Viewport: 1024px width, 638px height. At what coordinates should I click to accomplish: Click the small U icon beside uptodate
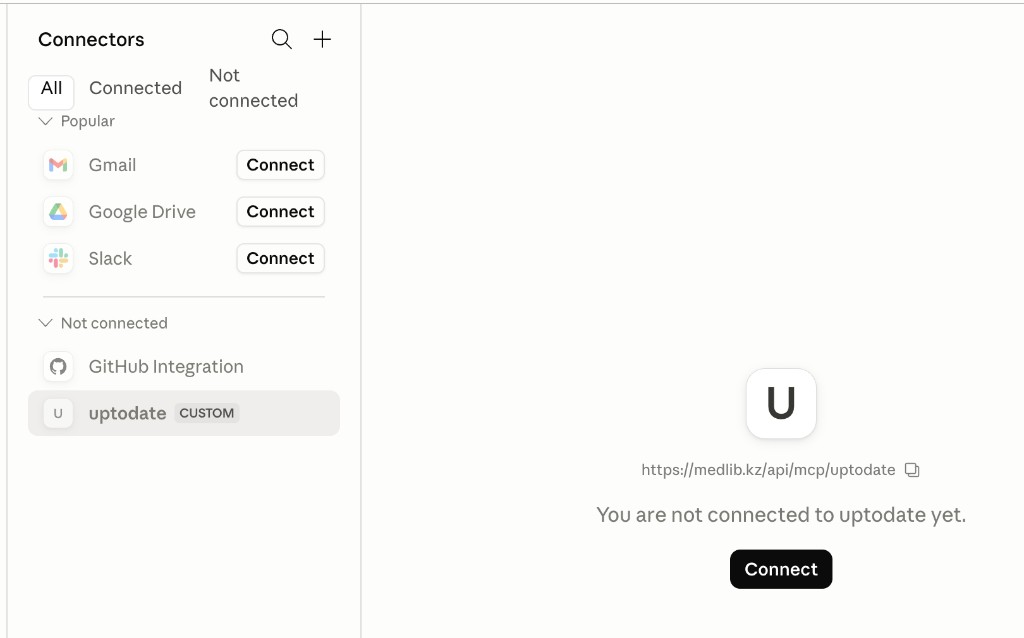tap(58, 413)
